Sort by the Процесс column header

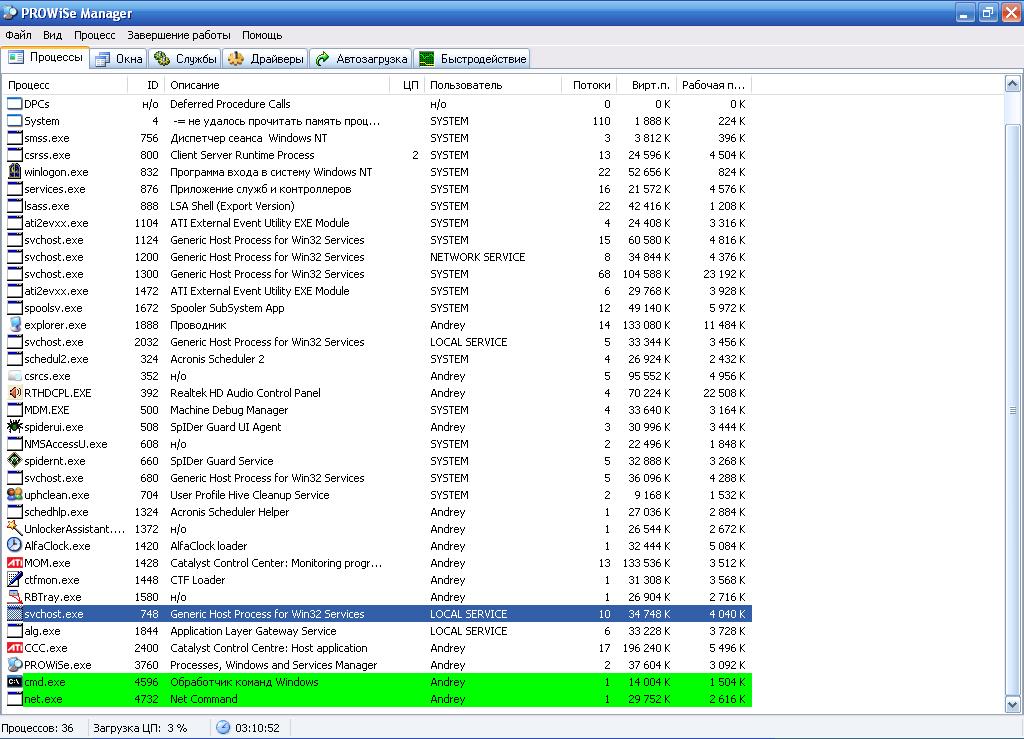click(65, 85)
